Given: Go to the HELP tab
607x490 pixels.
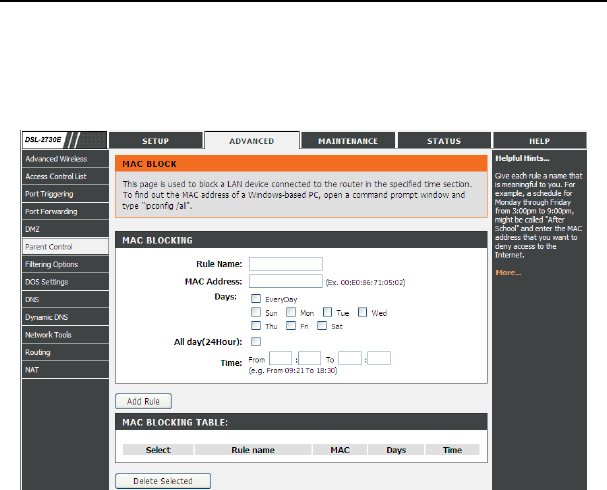Looking at the screenshot, I should click(540, 141).
